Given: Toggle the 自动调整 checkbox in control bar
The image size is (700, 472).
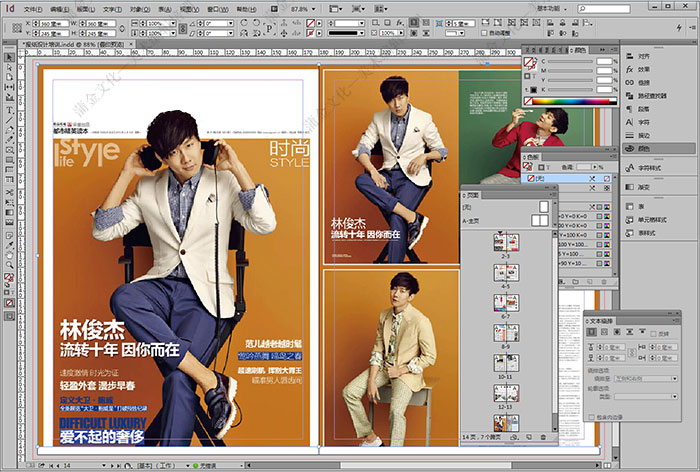Looking at the screenshot, I should coord(483,33).
